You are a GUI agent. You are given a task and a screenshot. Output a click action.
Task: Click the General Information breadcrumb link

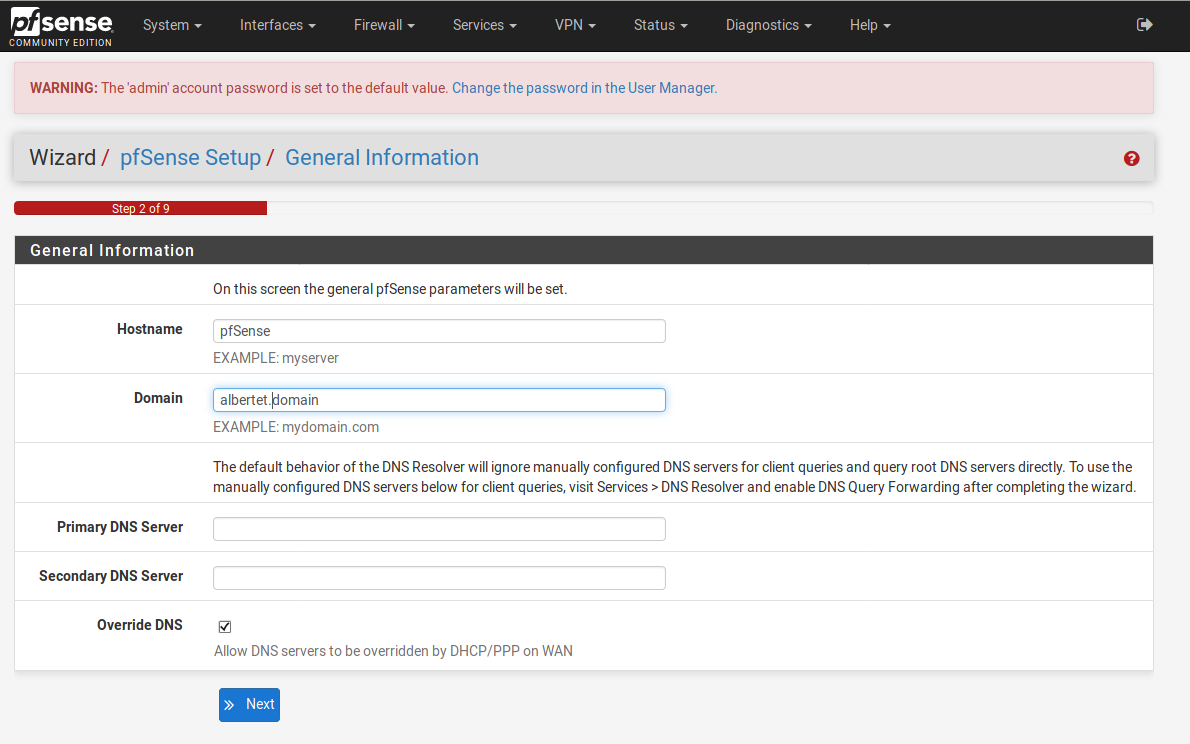tap(382, 157)
